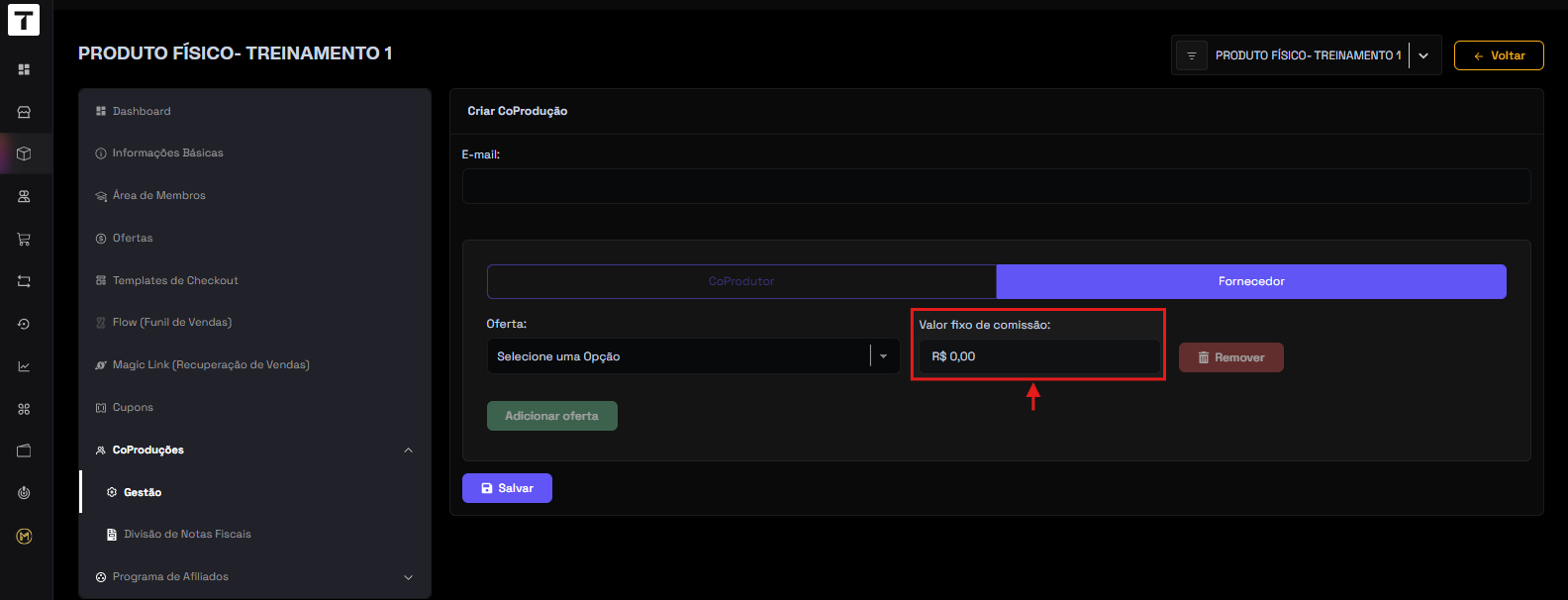Collapse the CoProduções menu section
The image size is (1568, 600).
click(408, 450)
